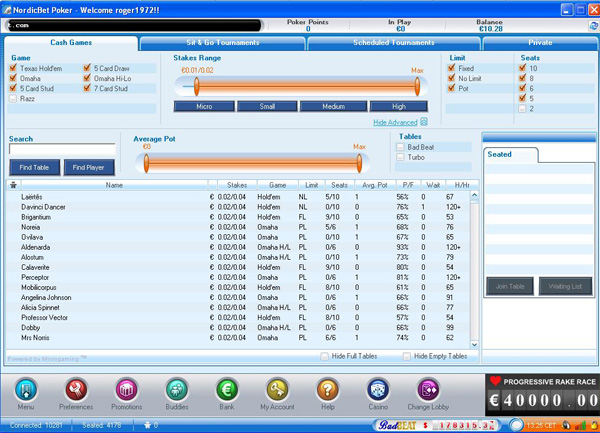Click the Hide Advanced link

(395, 122)
